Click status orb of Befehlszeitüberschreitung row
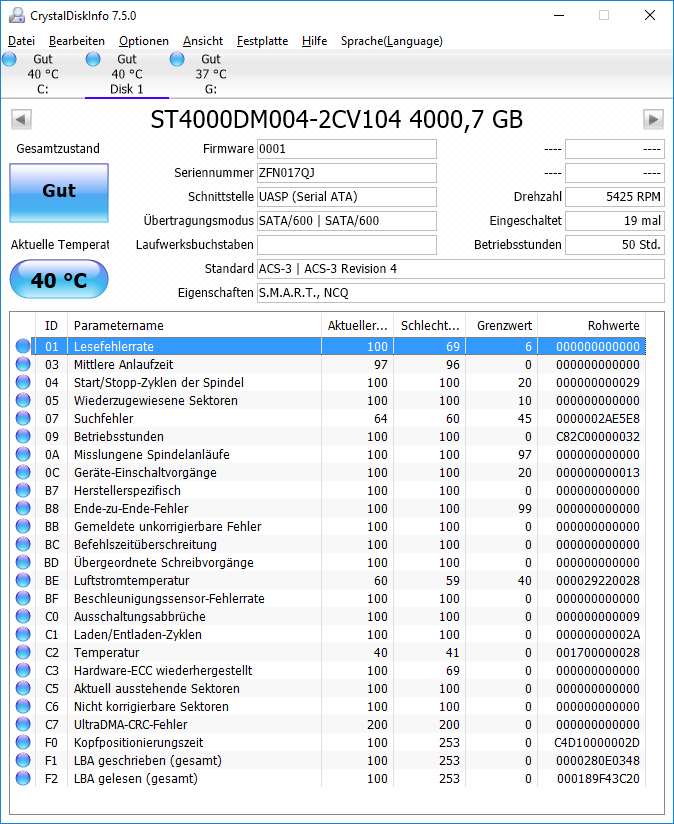The width and height of the screenshot is (674, 824). [23, 544]
